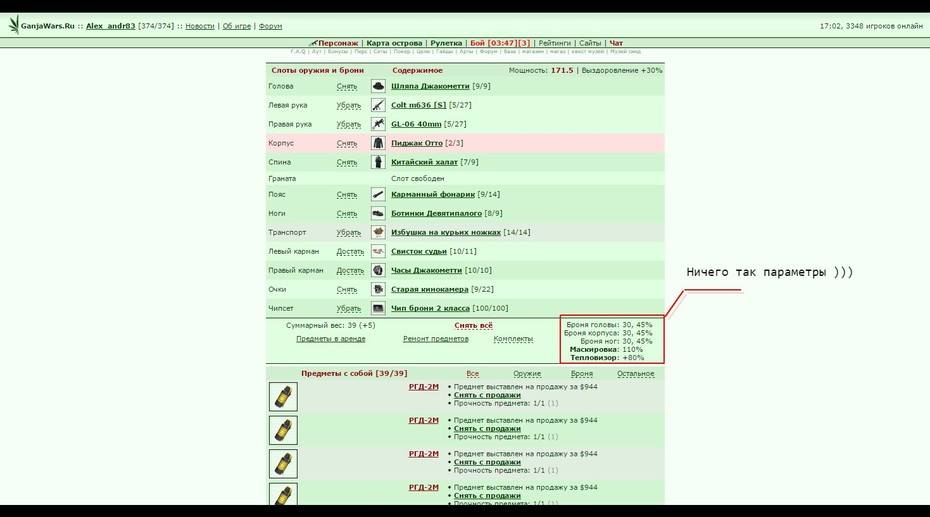The width and height of the screenshot is (930, 517).
Task: Open the Китайский халат item link
Action: [x=424, y=162]
